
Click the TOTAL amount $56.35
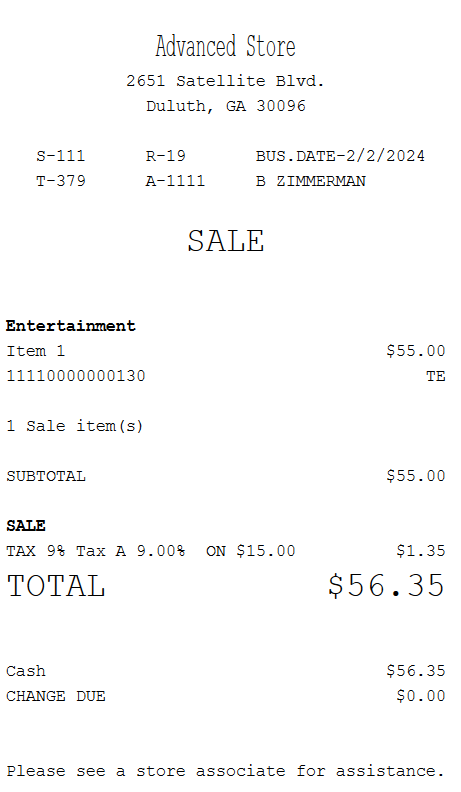coord(387,585)
